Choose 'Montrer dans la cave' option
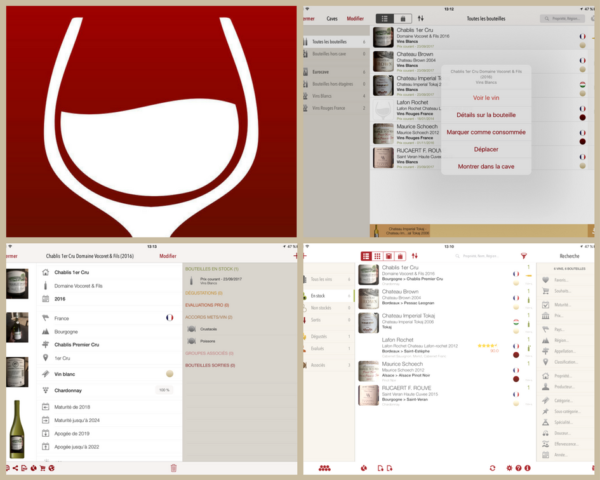This screenshot has height=480, width=600. [x=486, y=167]
